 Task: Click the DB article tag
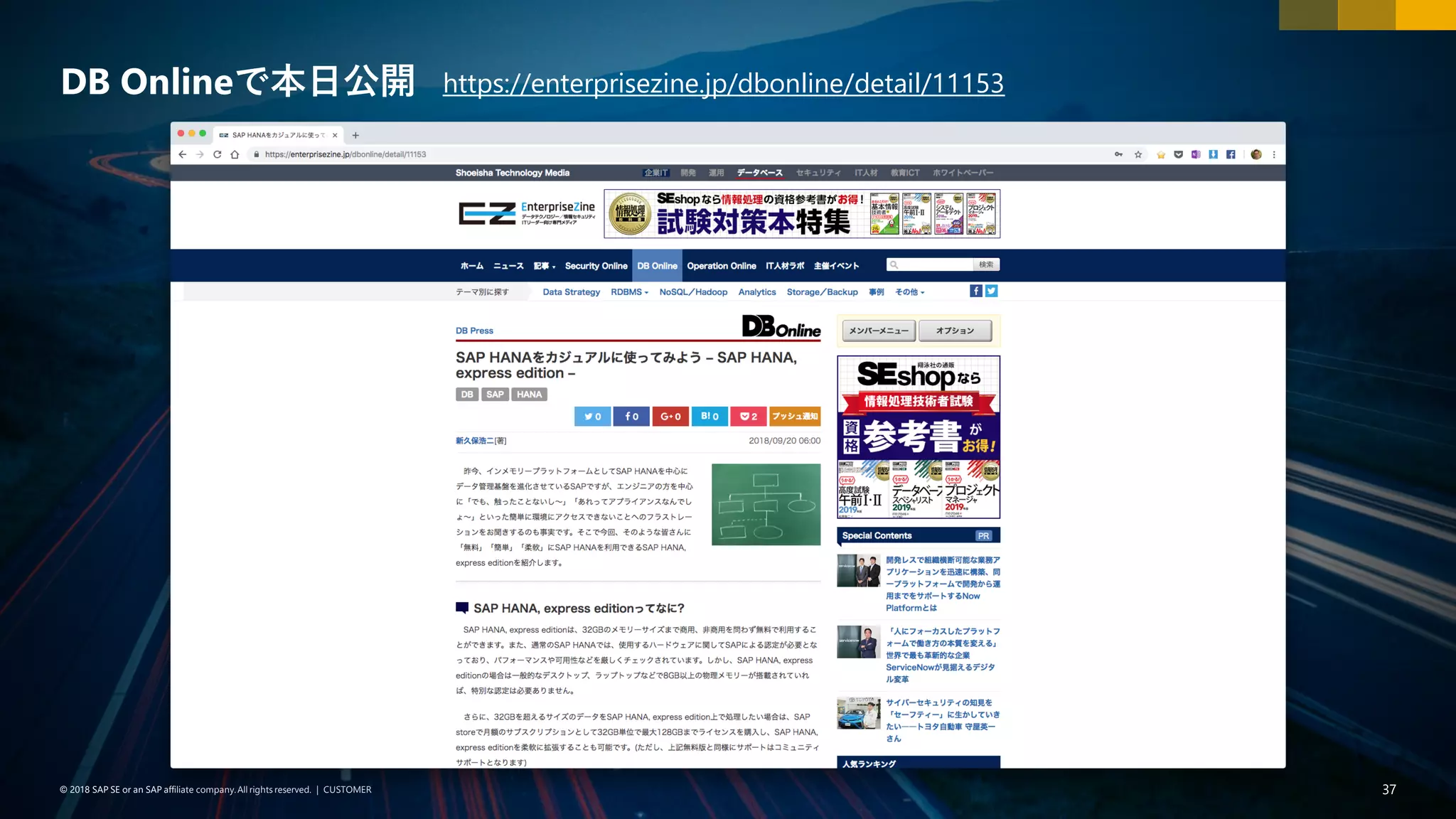point(466,395)
